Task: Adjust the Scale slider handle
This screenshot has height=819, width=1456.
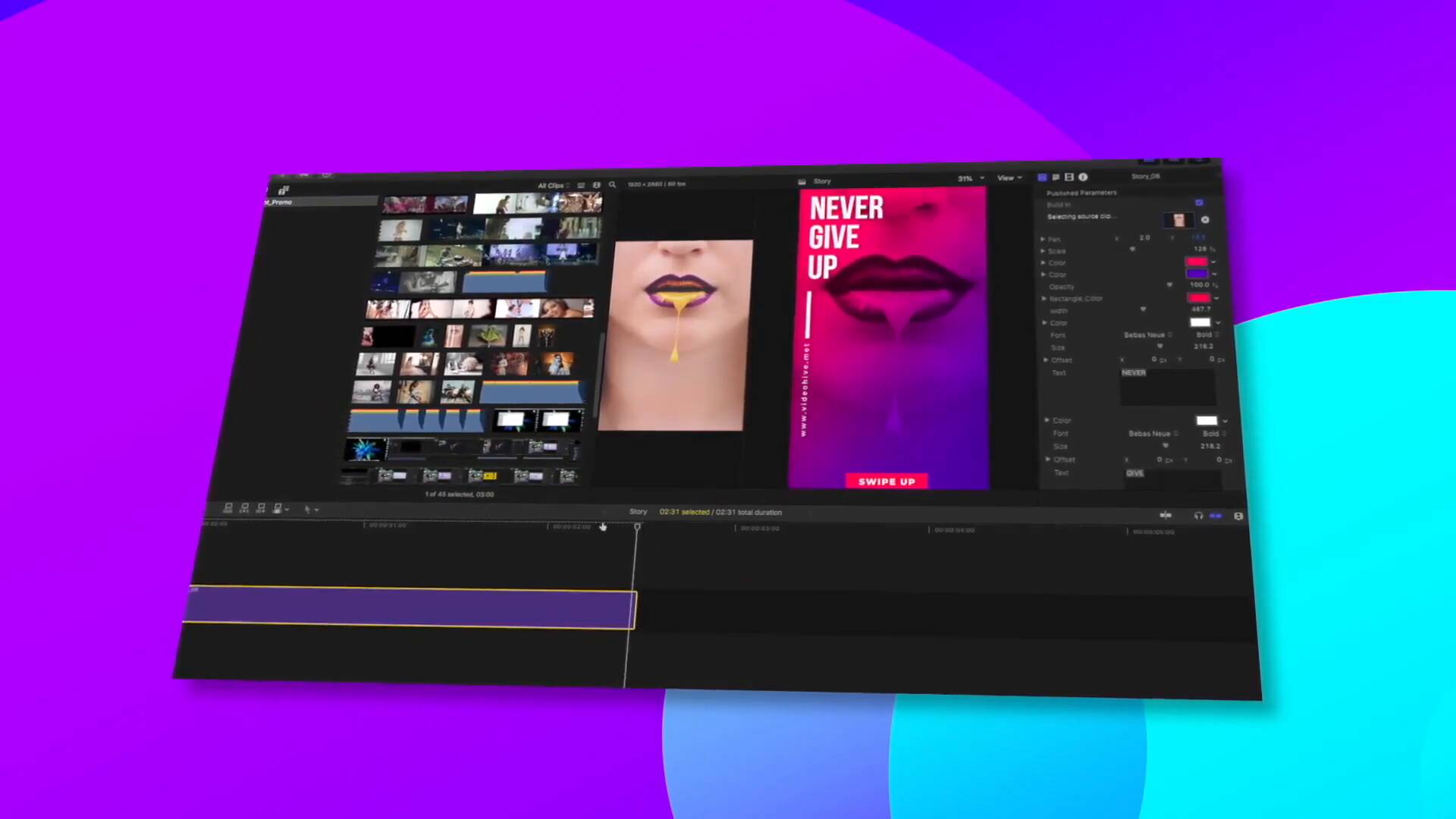Action: pyautogui.click(x=1133, y=249)
